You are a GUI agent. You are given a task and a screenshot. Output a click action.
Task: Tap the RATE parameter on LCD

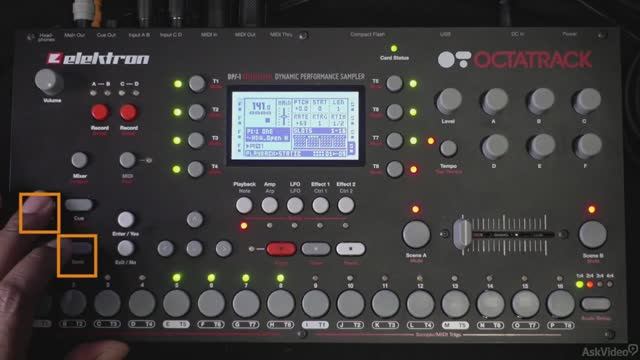301,116
